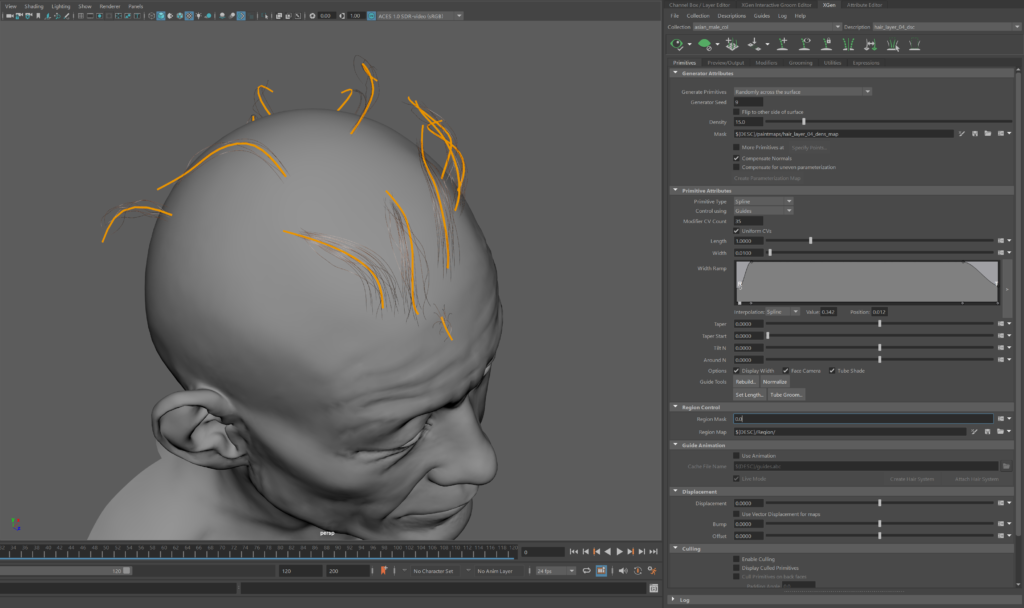Open the Primitive Type dropdown
The height and width of the screenshot is (608, 1024).
pyautogui.click(x=763, y=201)
